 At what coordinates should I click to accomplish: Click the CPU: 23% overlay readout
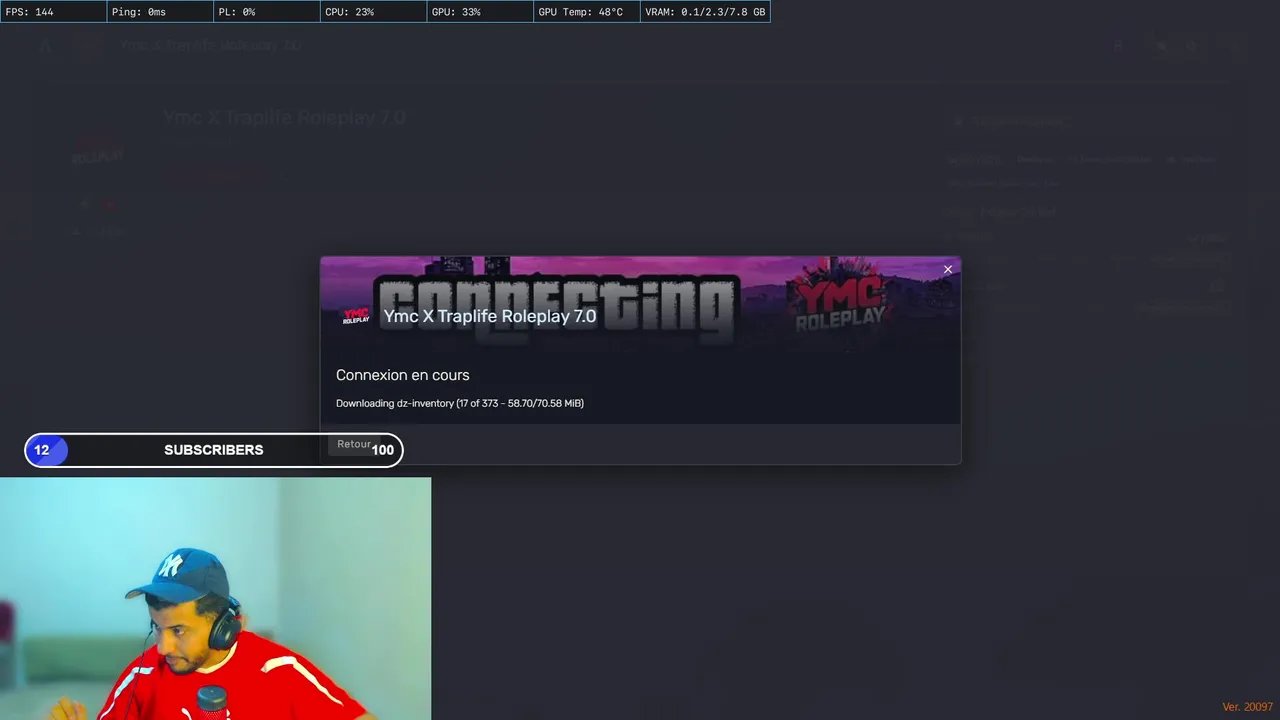pos(373,12)
